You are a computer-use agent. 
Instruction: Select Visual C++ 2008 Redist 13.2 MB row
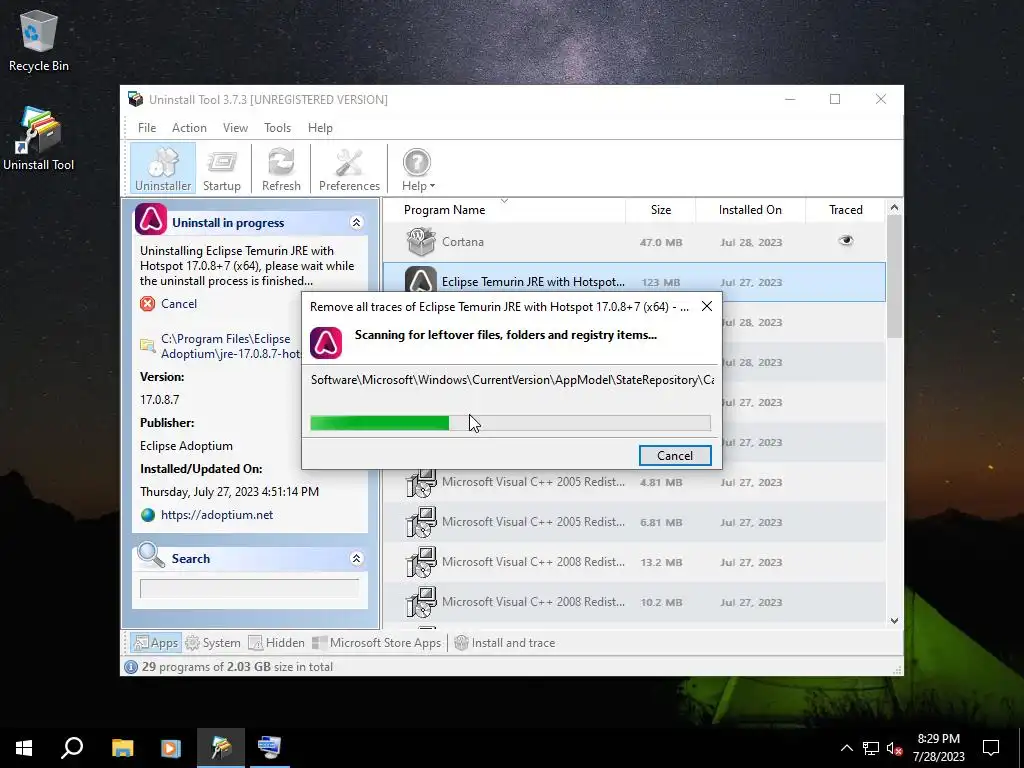coord(634,562)
